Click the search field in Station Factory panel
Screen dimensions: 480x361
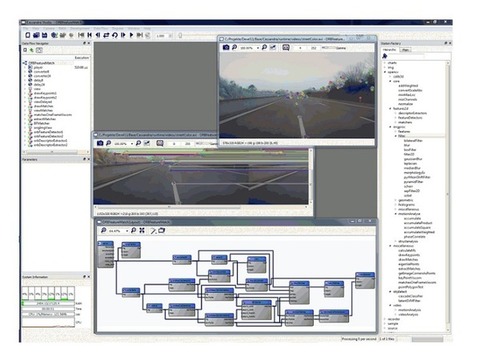406,56
